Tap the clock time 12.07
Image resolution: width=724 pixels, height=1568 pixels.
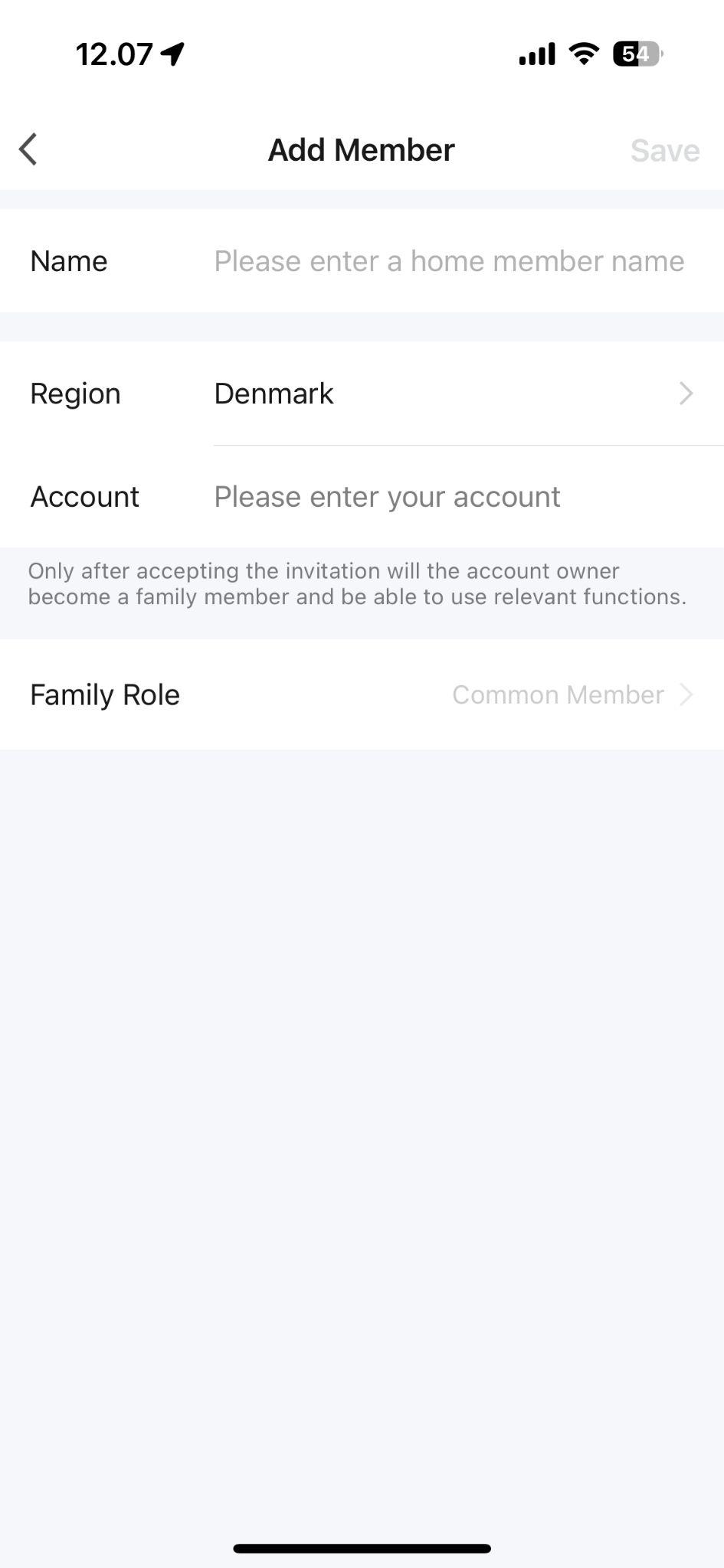114,54
